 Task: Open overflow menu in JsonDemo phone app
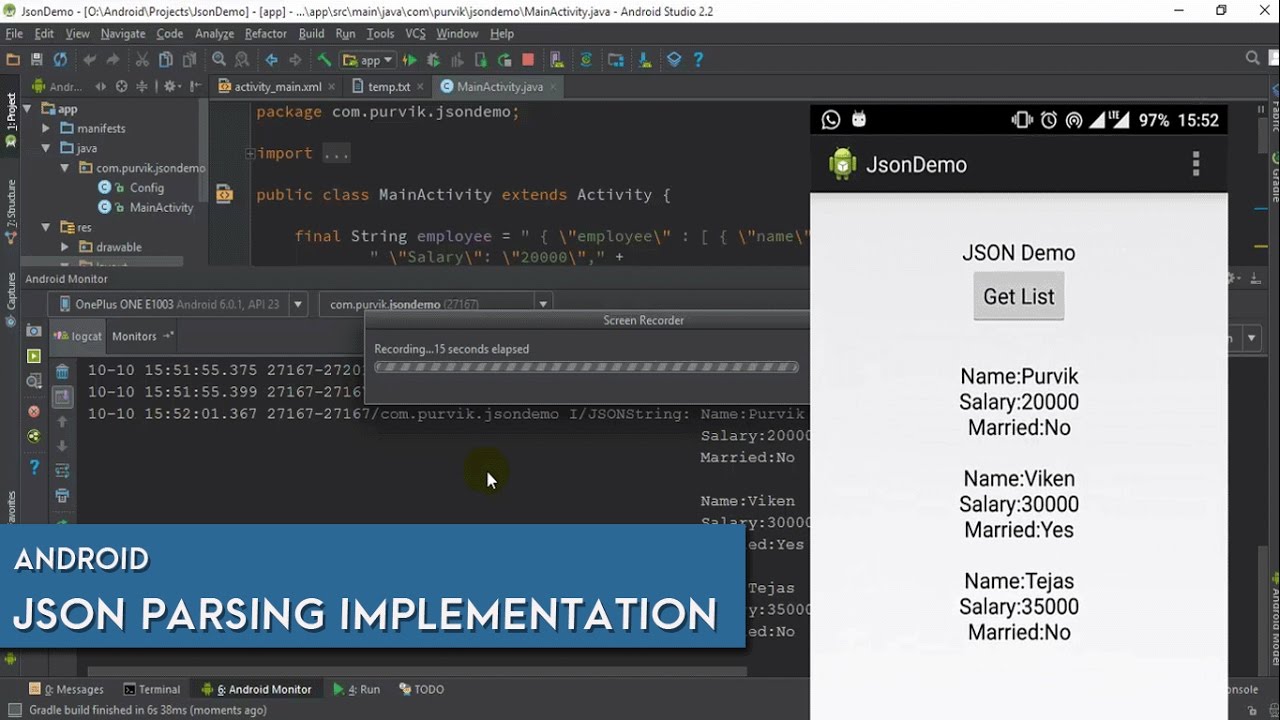point(1196,164)
